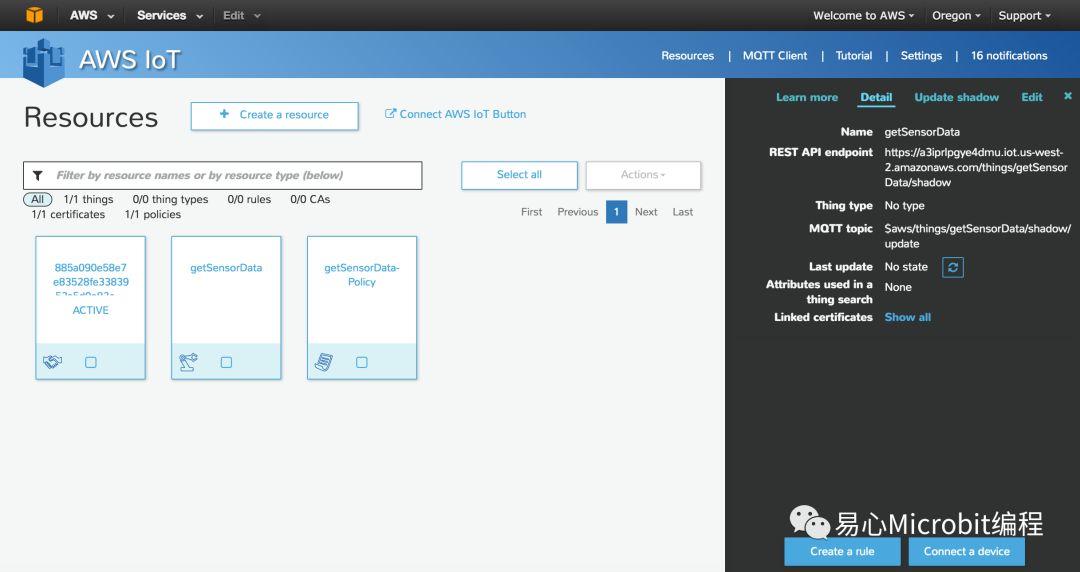This screenshot has width=1080, height=572.
Task: Go to Next page
Action: click(x=646, y=212)
